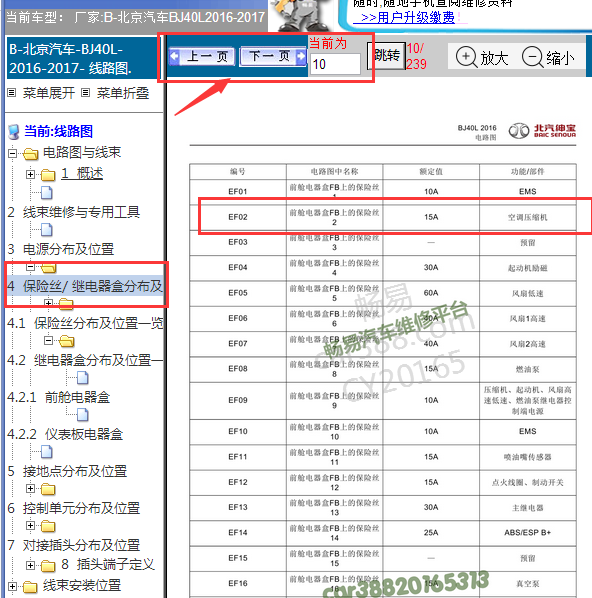Open page icon below 1 概述
Screen dimensions: 592x598
coord(47,193)
